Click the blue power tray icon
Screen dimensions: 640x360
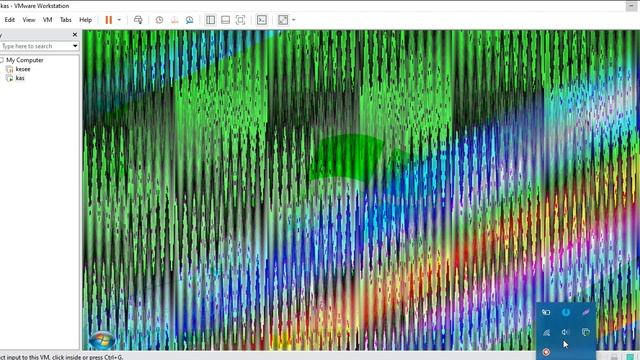tap(566, 313)
